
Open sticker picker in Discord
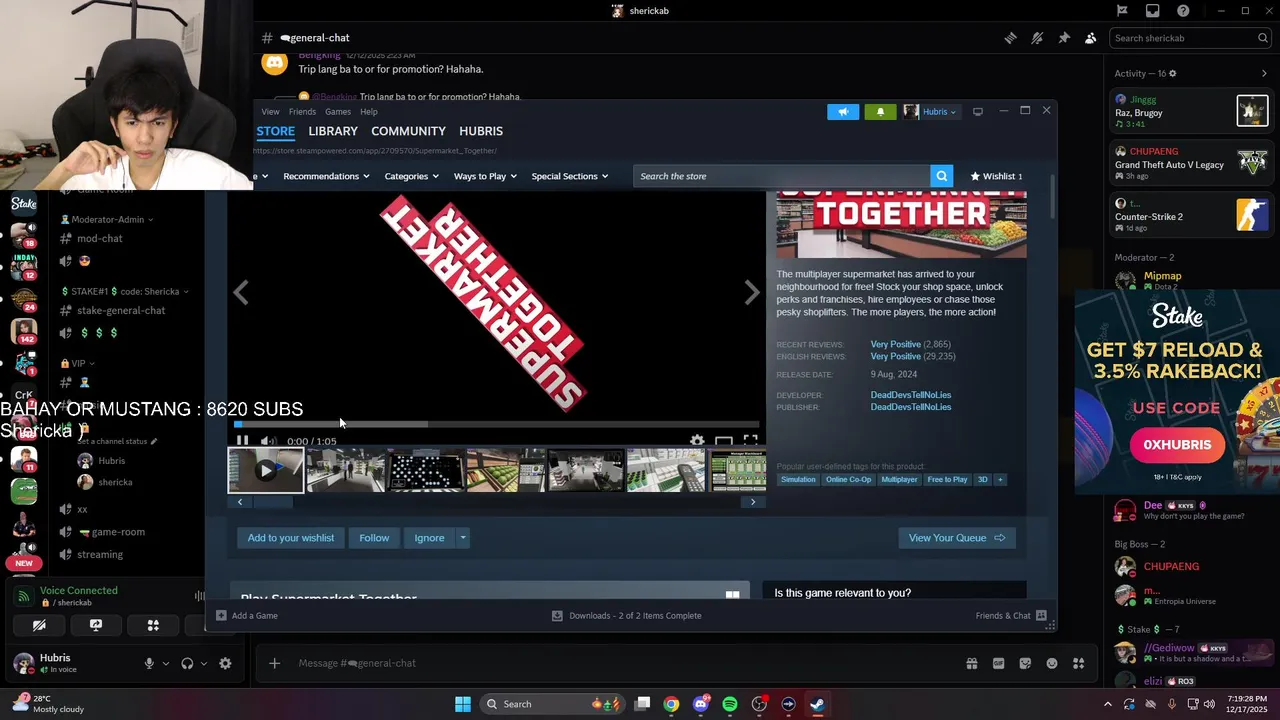(x=1025, y=663)
